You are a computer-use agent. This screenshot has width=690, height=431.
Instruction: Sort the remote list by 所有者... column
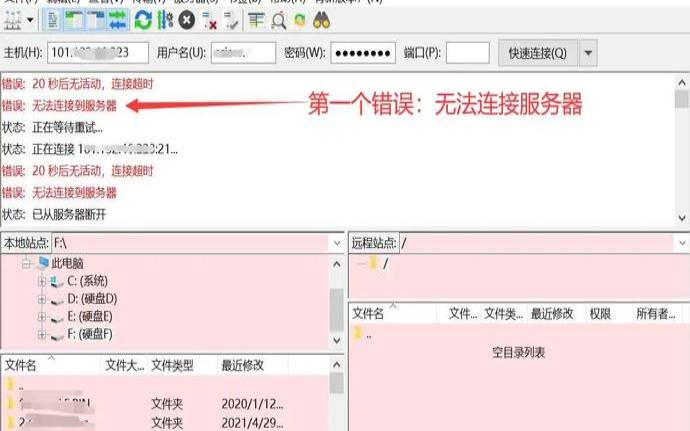point(658,313)
